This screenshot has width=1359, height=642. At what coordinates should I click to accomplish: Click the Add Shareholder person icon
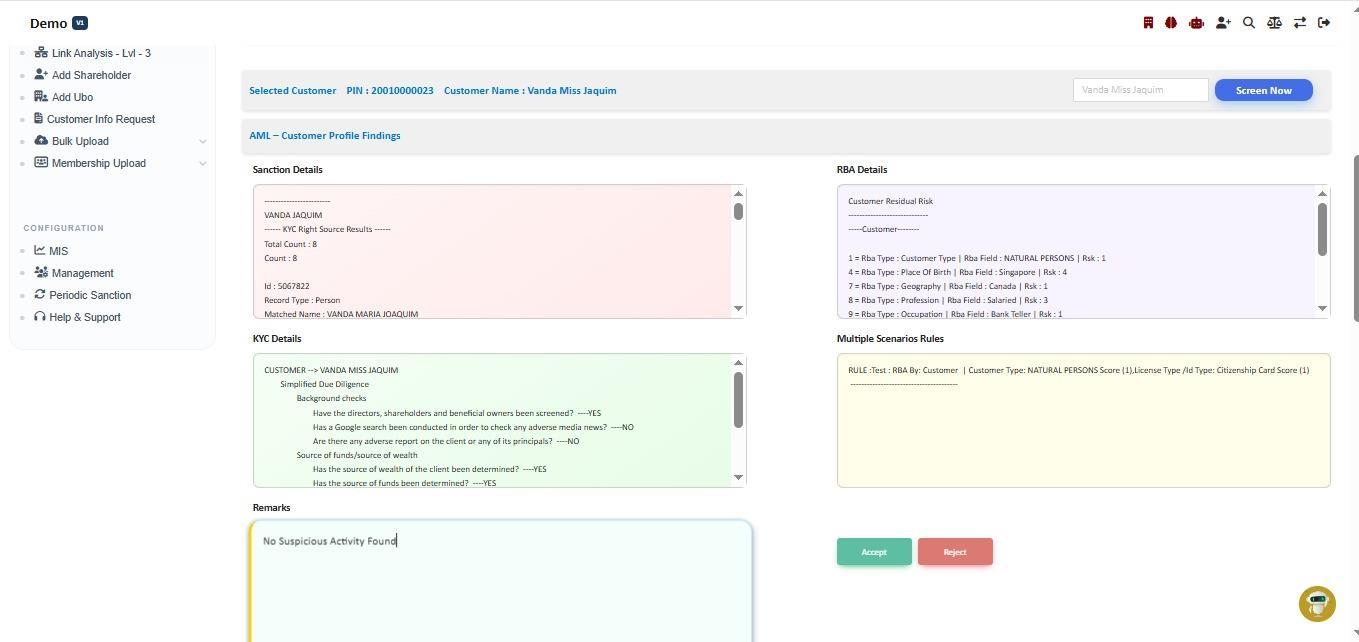tap(41, 74)
